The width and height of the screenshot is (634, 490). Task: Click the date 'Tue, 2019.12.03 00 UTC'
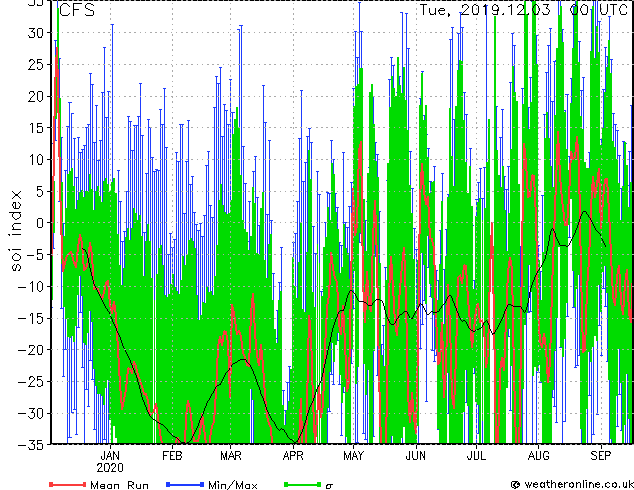point(524,10)
